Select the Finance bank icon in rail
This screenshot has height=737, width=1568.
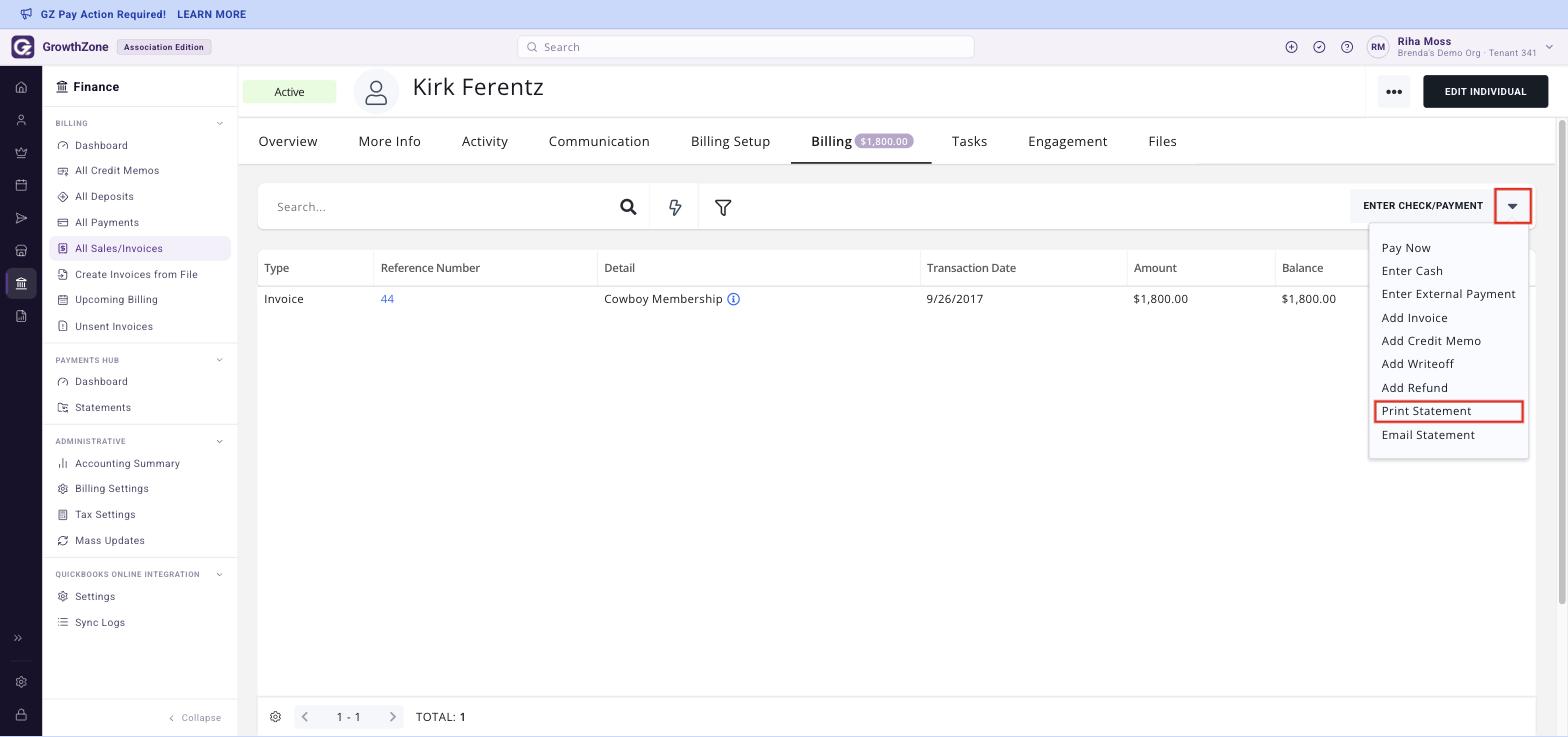21,283
